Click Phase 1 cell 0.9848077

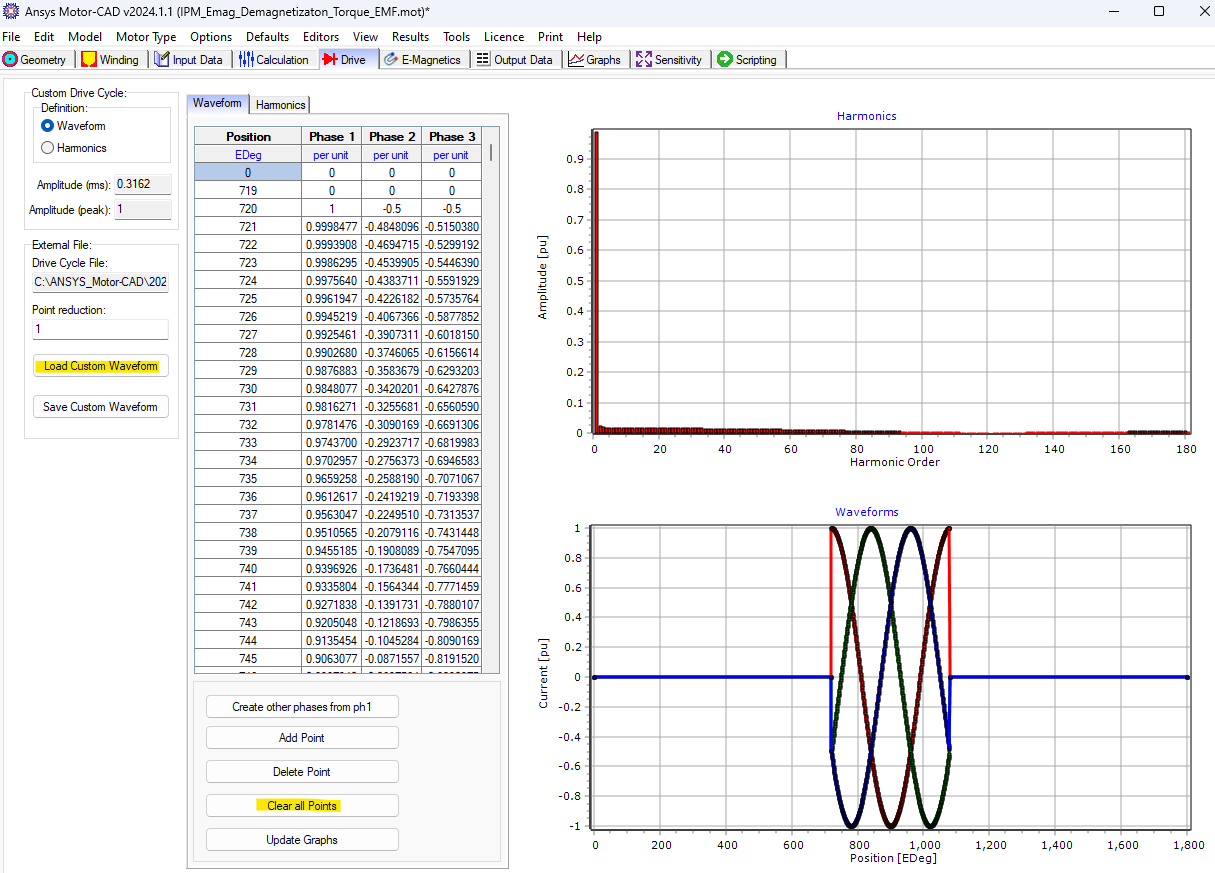click(332, 389)
